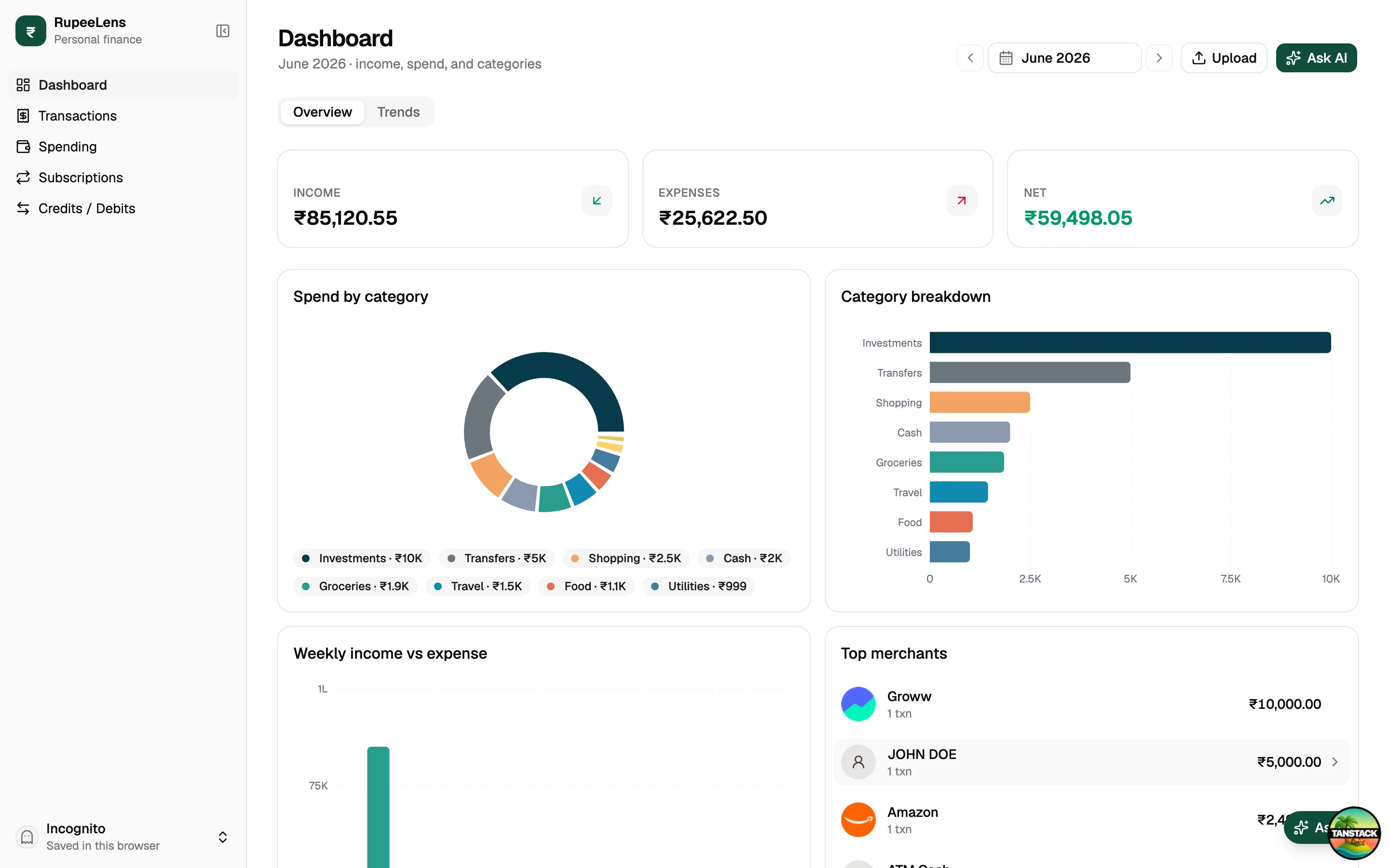The width and height of the screenshot is (1389, 868).
Task: Open the TanStack devtools badge
Action: 1355,833
